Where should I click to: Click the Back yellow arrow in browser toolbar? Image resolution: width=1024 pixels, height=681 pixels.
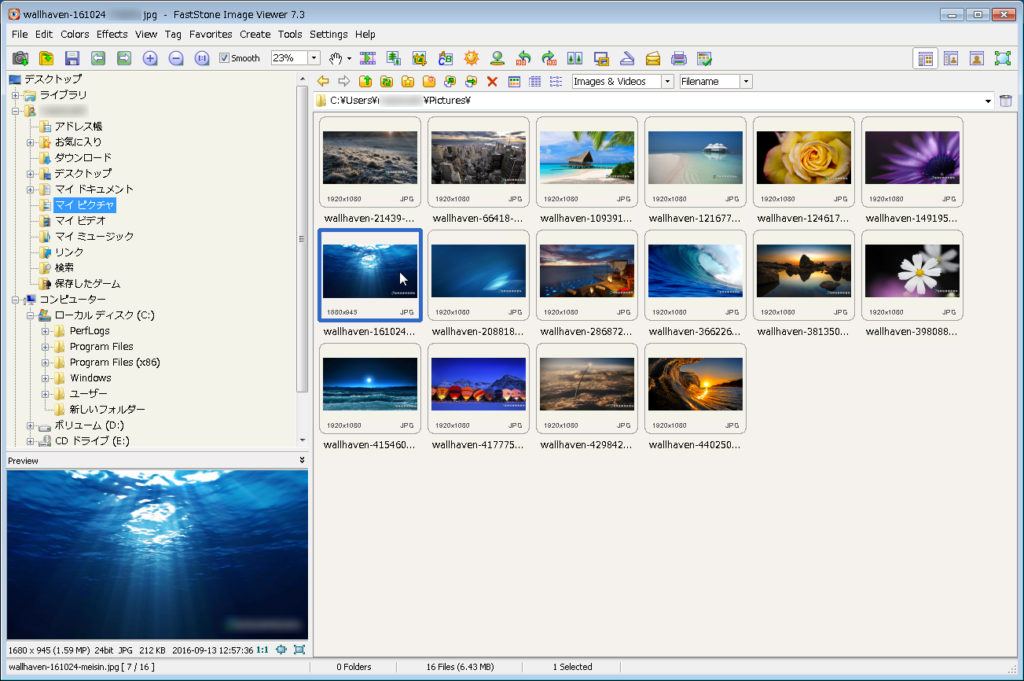[323, 82]
